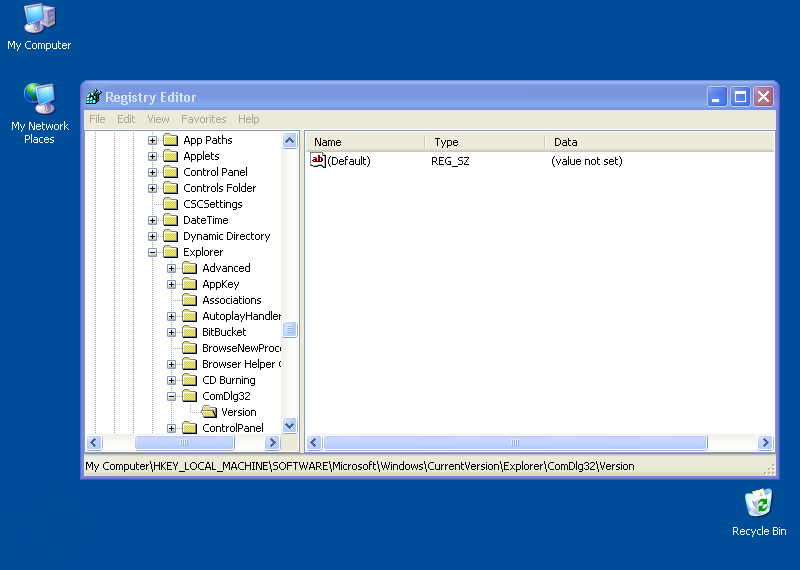The width and height of the screenshot is (800, 570).
Task: Open the View menu
Action: pyautogui.click(x=158, y=119)
